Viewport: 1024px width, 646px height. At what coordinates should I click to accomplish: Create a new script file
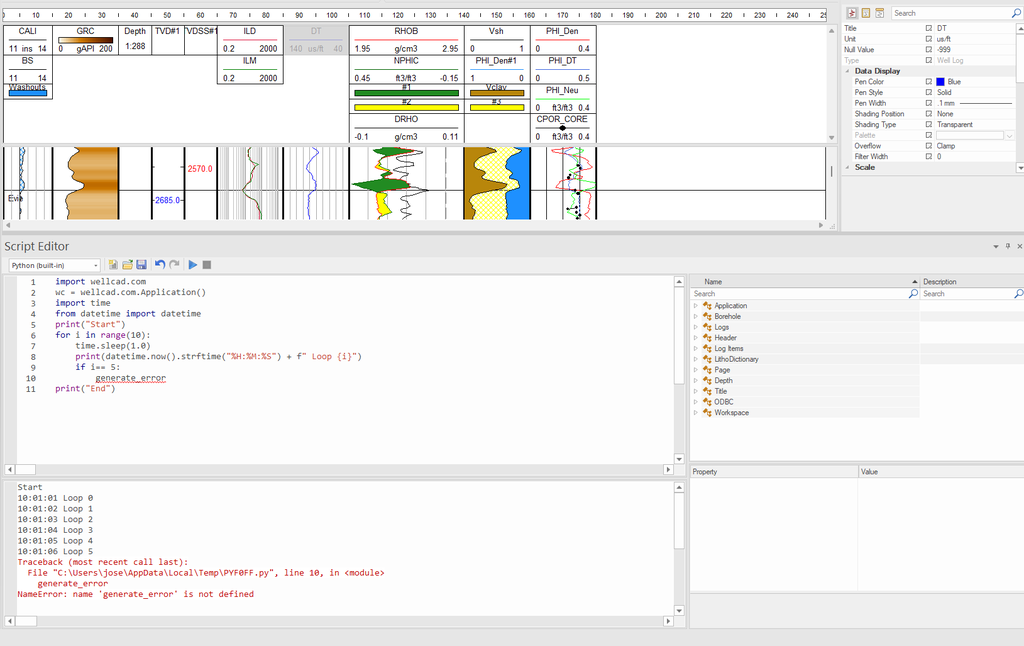click(114, 265)
